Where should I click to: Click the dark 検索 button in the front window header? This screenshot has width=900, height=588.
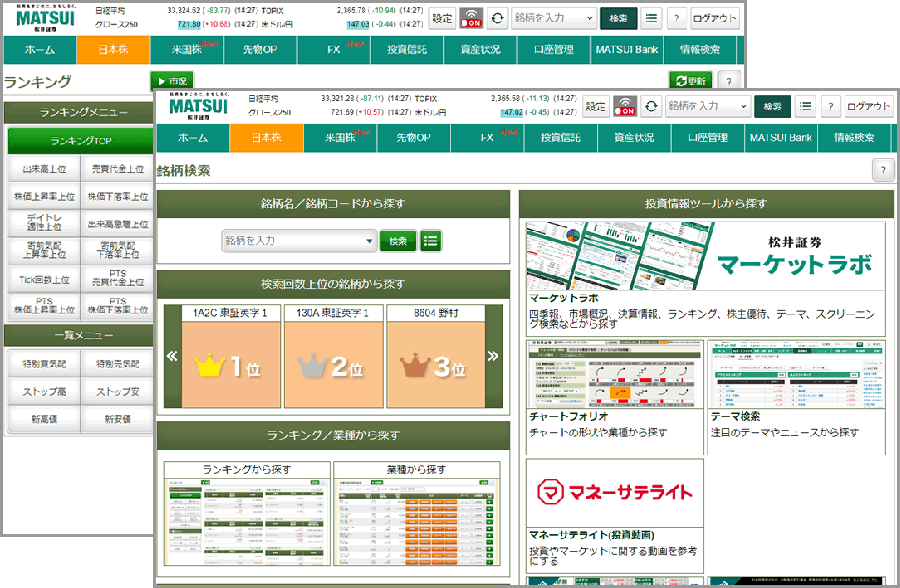[x=773, y=106]
